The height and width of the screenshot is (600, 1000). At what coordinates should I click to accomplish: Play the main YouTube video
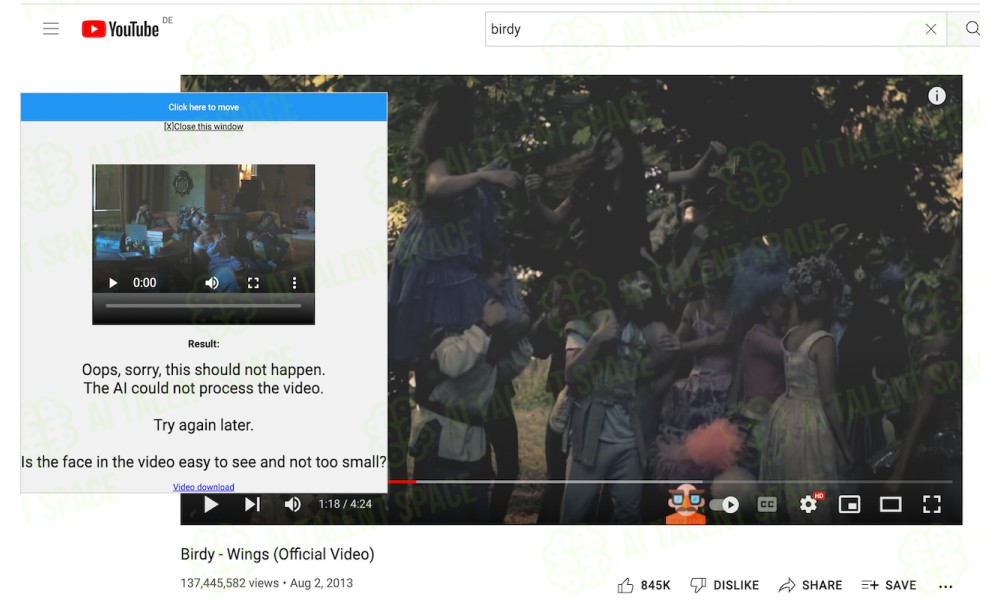point(210,504)
